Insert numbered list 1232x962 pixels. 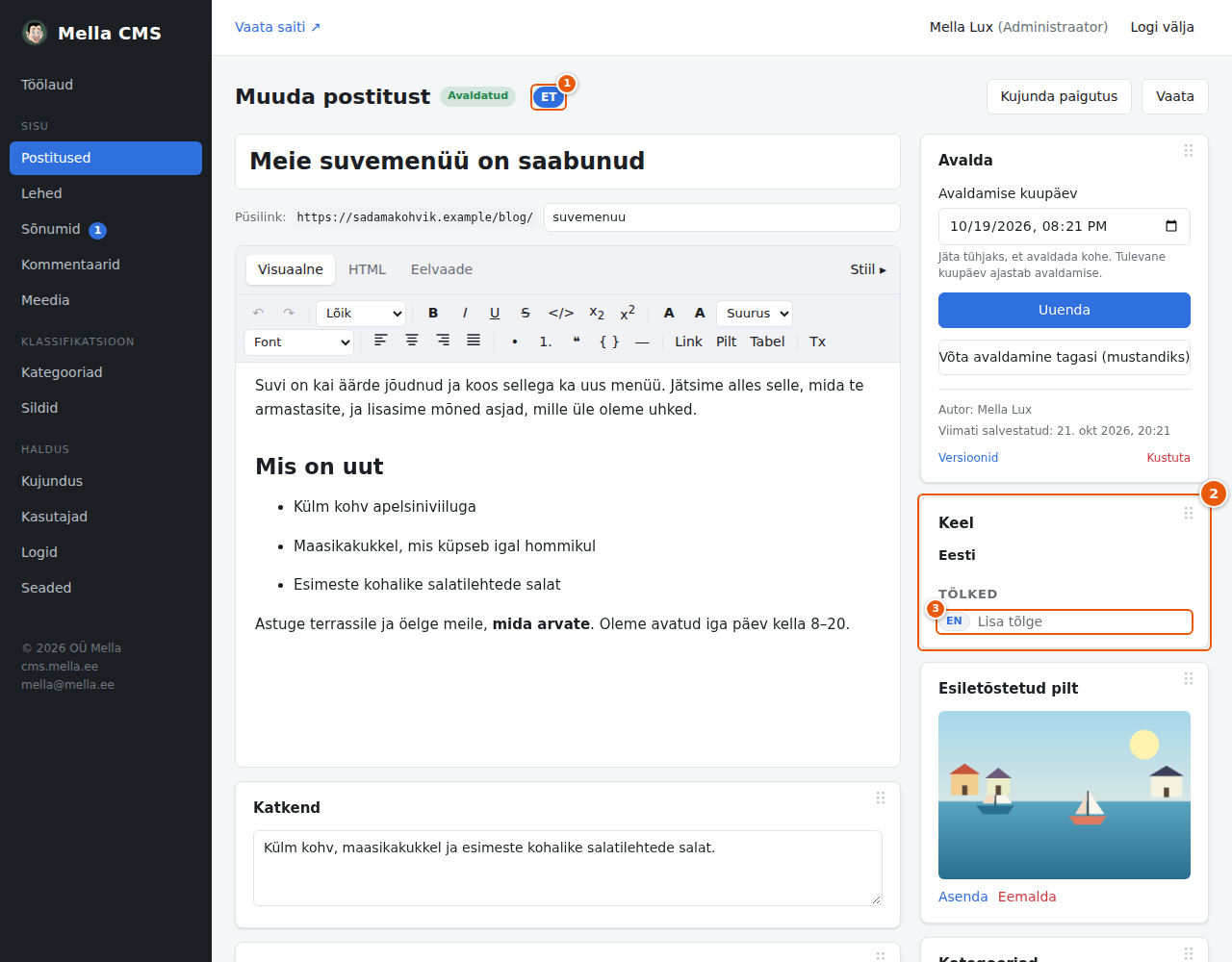point(546,342)
